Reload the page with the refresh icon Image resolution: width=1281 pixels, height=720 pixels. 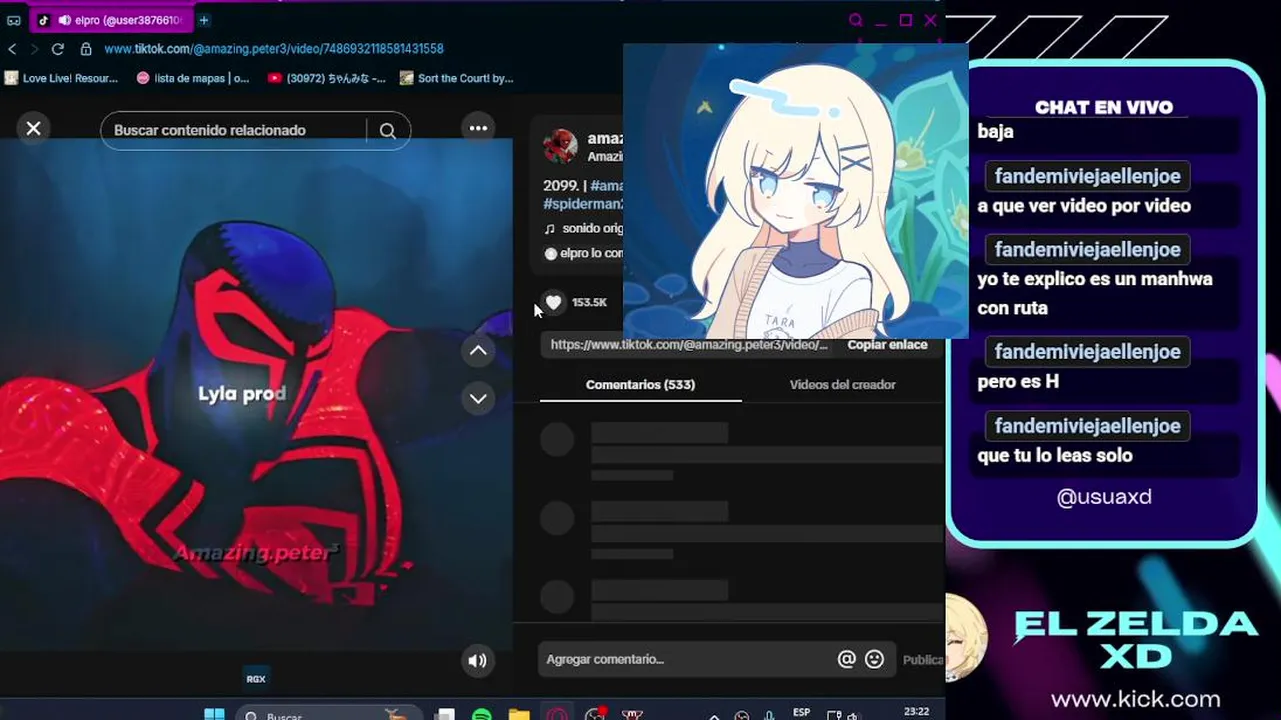point(58,49)
